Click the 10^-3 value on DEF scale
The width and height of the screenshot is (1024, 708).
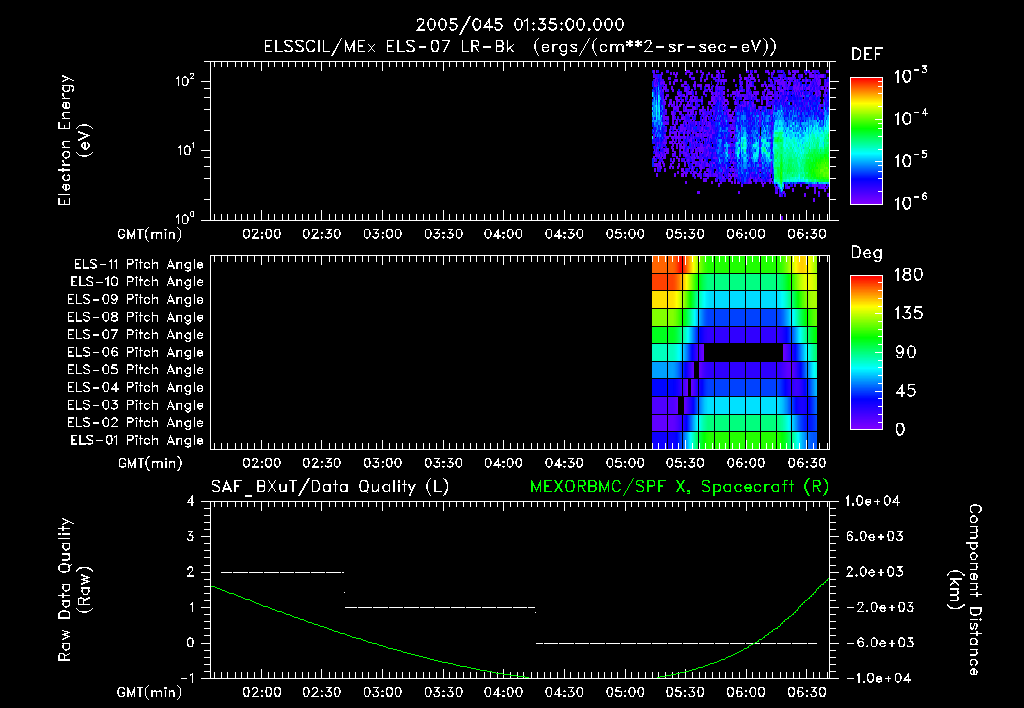910,76
